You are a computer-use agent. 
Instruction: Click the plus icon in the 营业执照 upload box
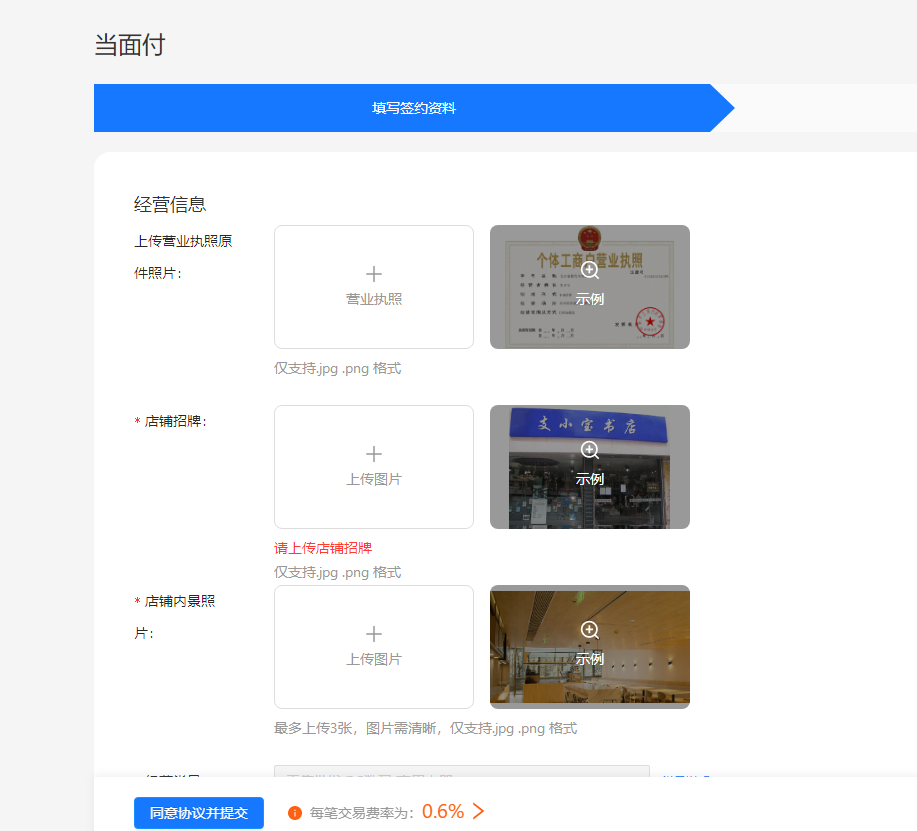tap(374, 274)
